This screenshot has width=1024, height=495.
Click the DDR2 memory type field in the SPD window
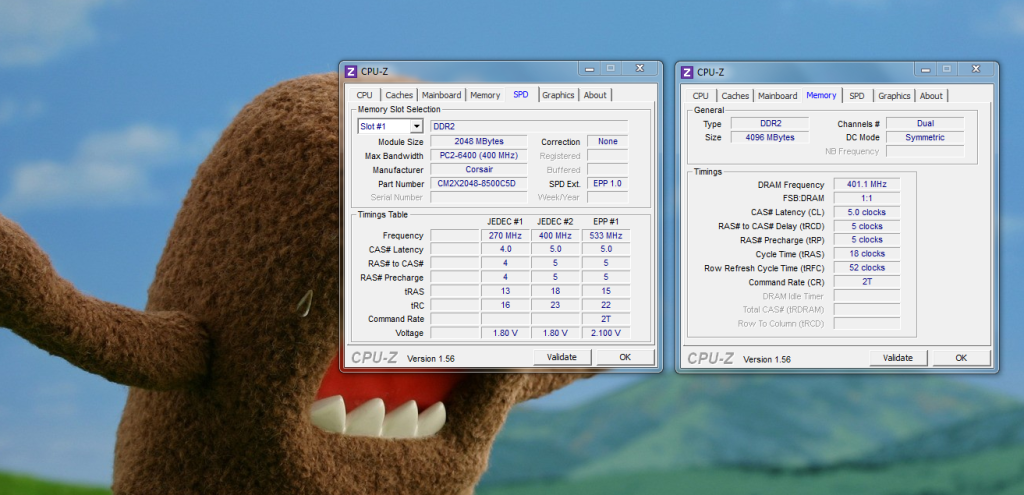point(528,127)
